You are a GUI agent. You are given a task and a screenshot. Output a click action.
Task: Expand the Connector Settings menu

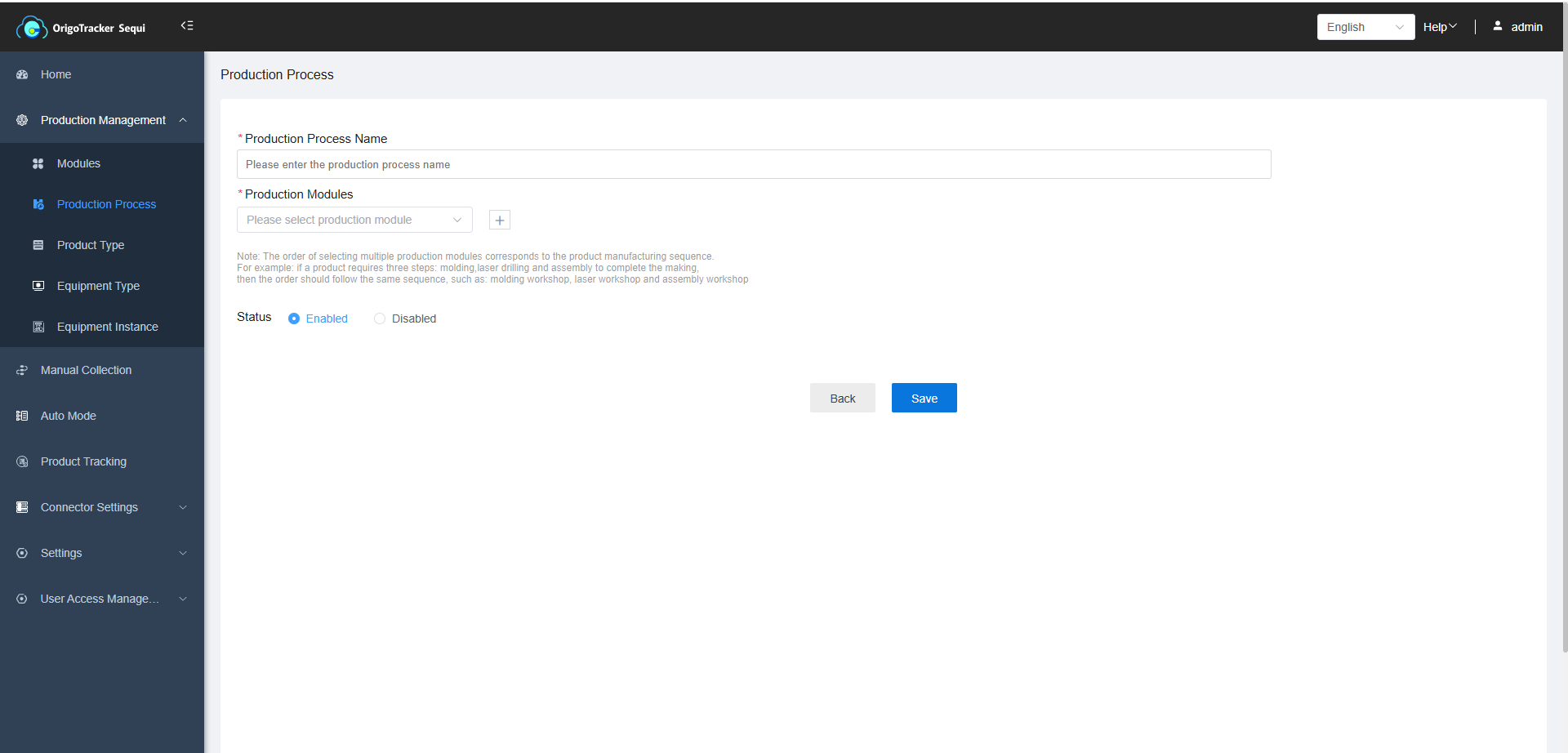[x=102, y=507]
